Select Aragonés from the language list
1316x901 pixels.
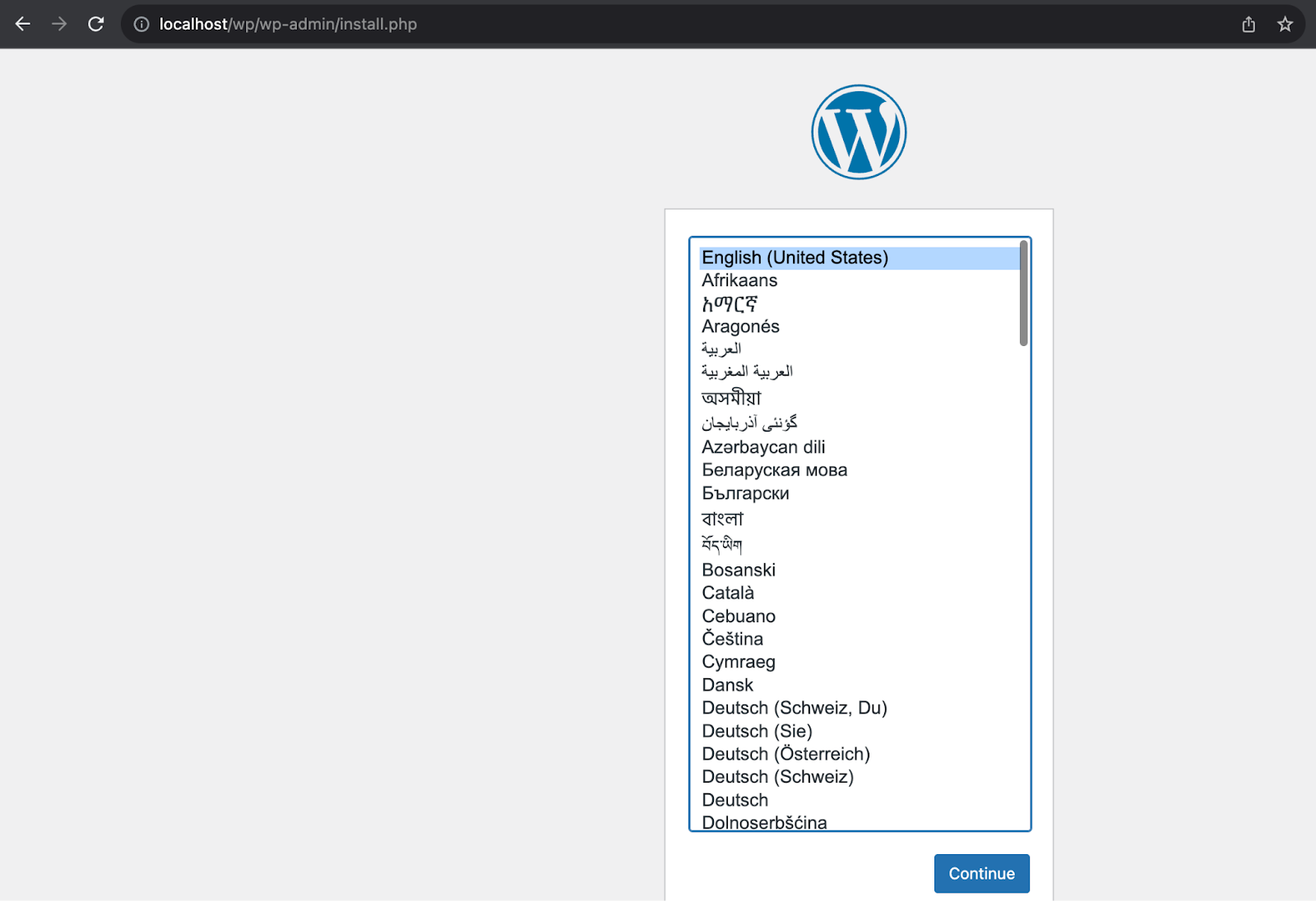tap(860, 326)
